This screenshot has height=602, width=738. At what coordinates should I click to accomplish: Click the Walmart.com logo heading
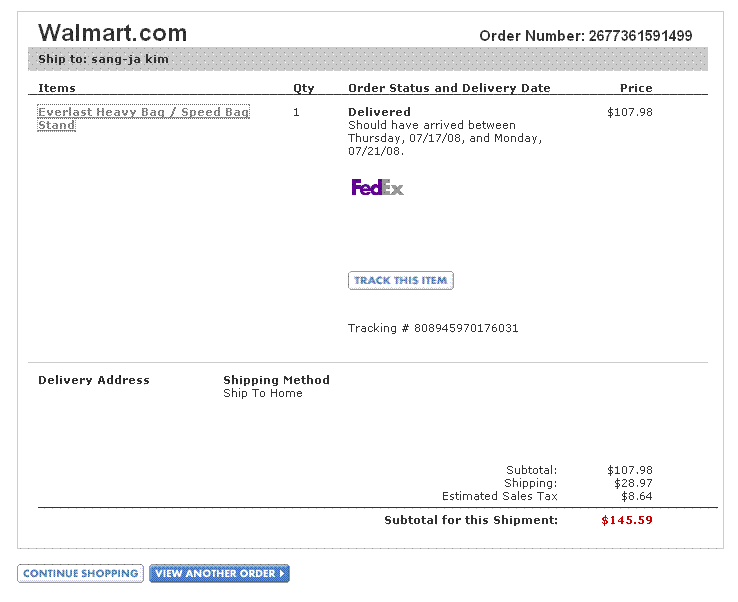pos(112,33)
